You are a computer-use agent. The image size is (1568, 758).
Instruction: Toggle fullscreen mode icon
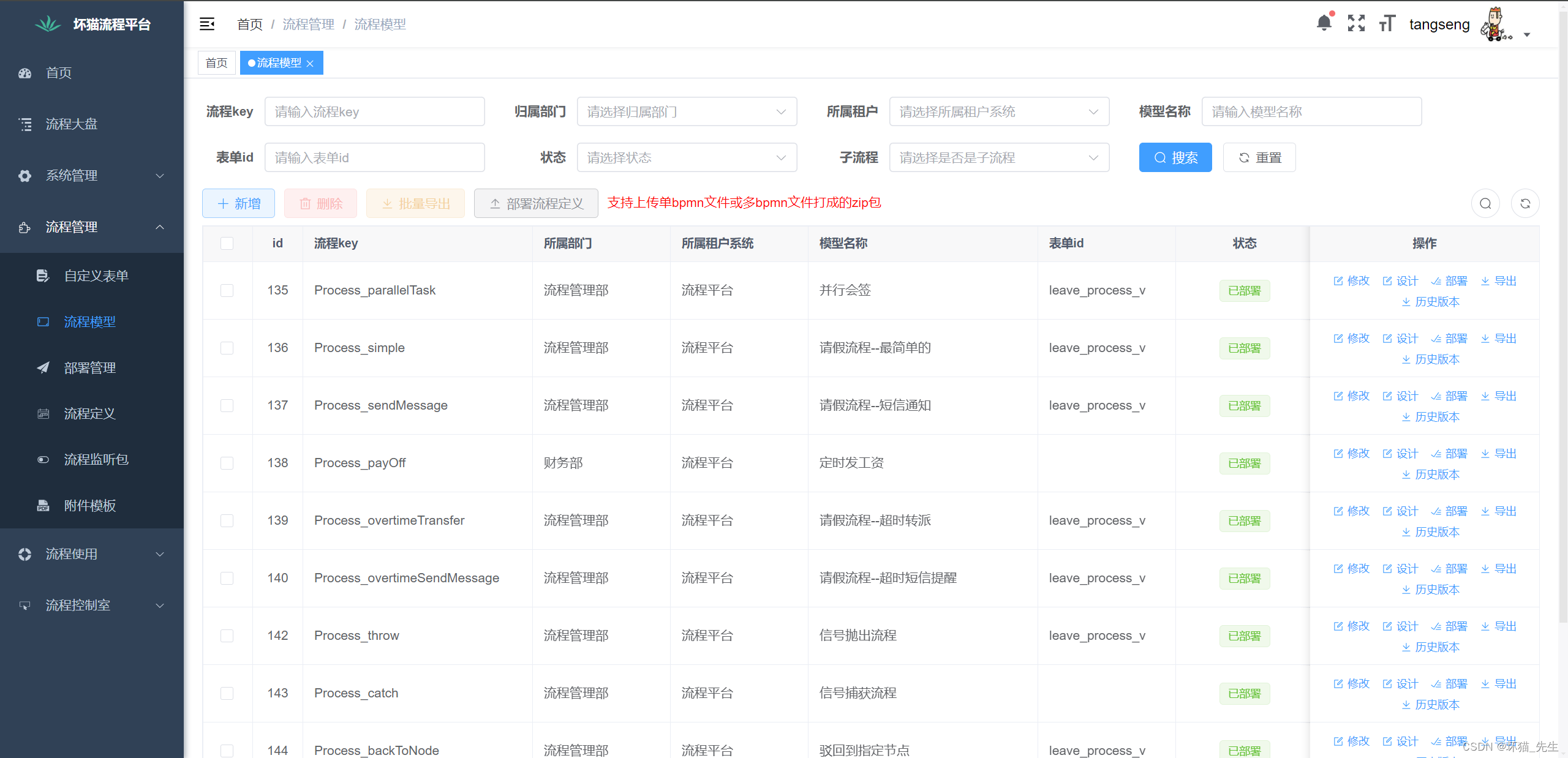click(x=1356, y=23)
